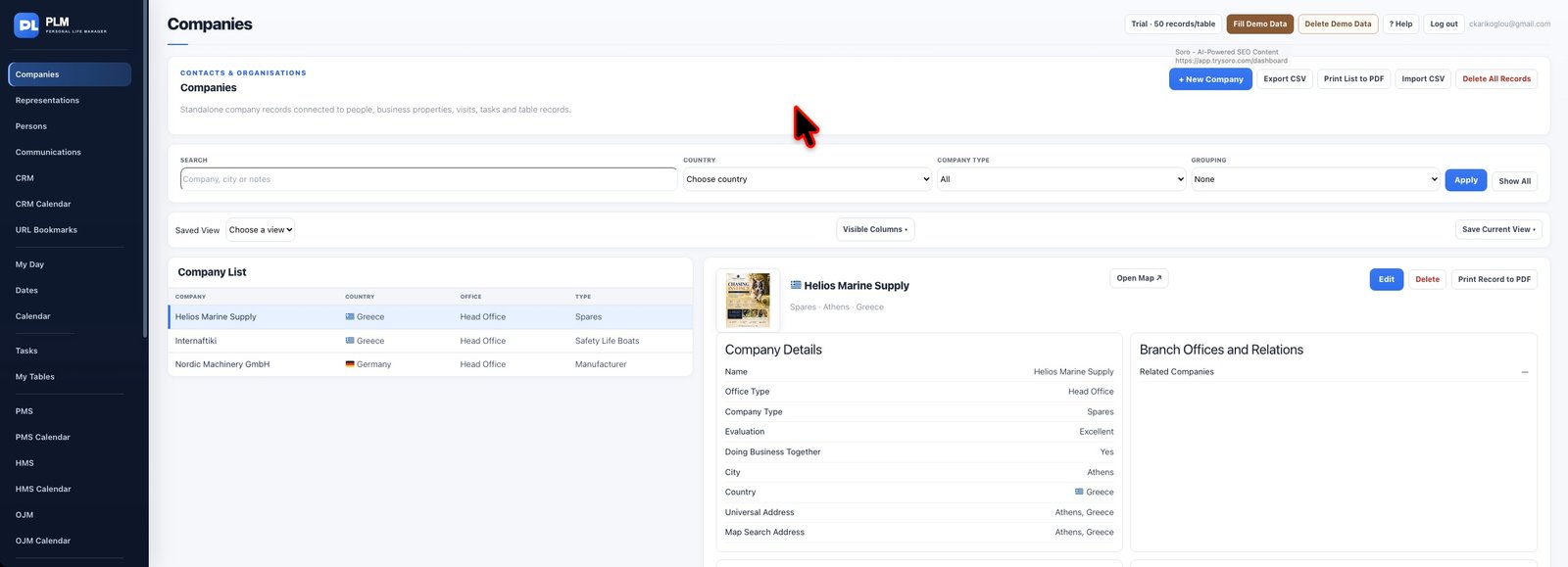Click the Type column header

(583, 297)
